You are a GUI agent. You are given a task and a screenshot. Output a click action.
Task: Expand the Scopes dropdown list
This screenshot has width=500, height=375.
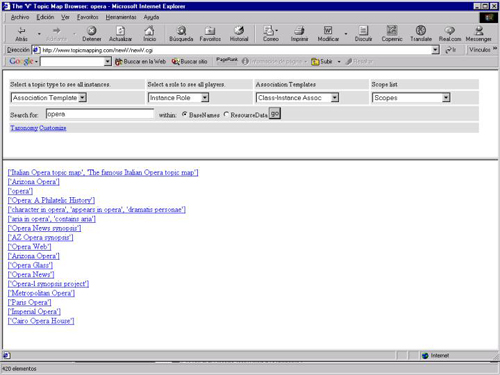[446, 98]
